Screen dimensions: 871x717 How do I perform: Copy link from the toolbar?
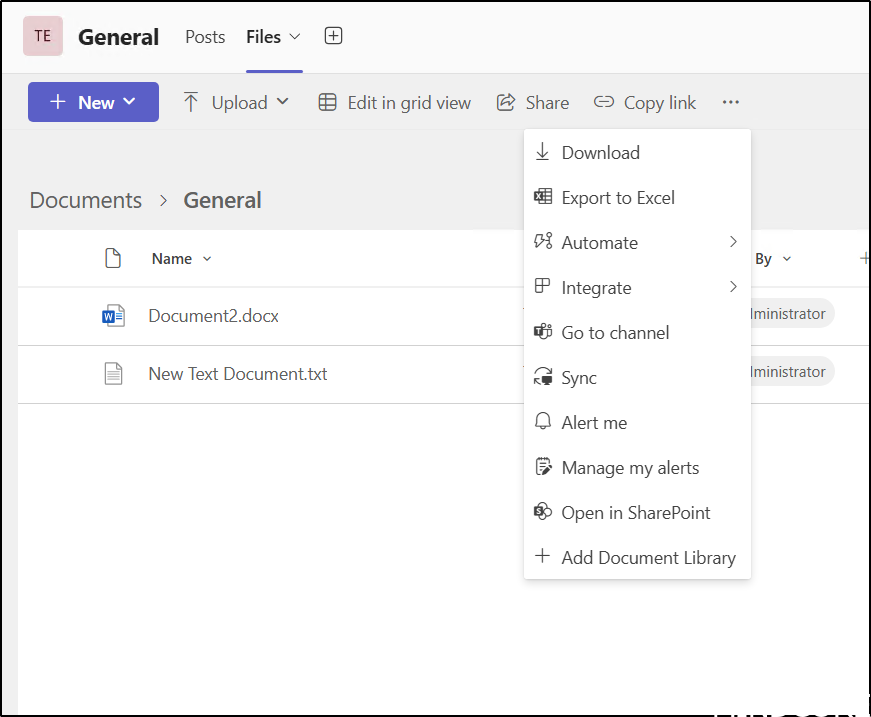(645, 102)
